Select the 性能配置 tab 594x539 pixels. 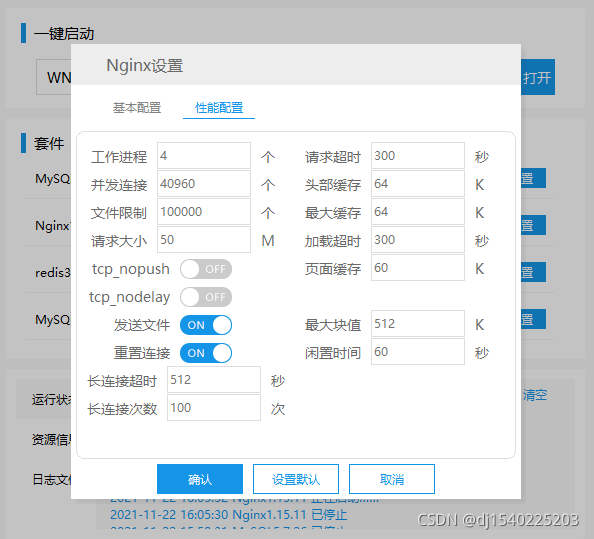click(219, 108)
